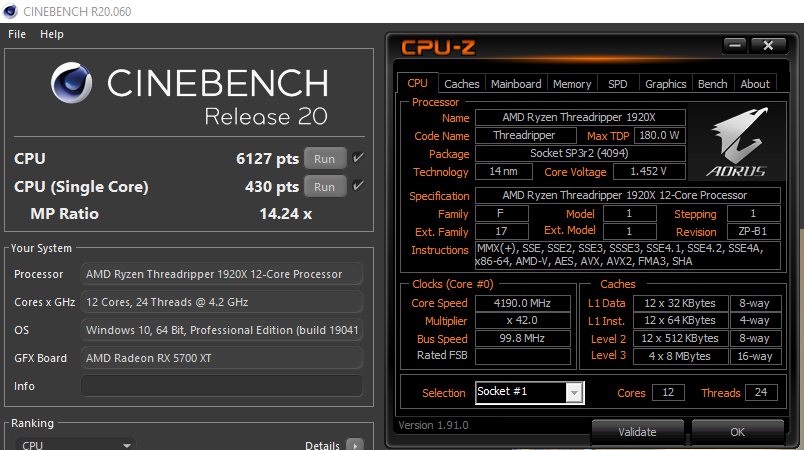The image size is (804, 450).
Task: Click the OS field in Your System
Action: coord(222,330)
